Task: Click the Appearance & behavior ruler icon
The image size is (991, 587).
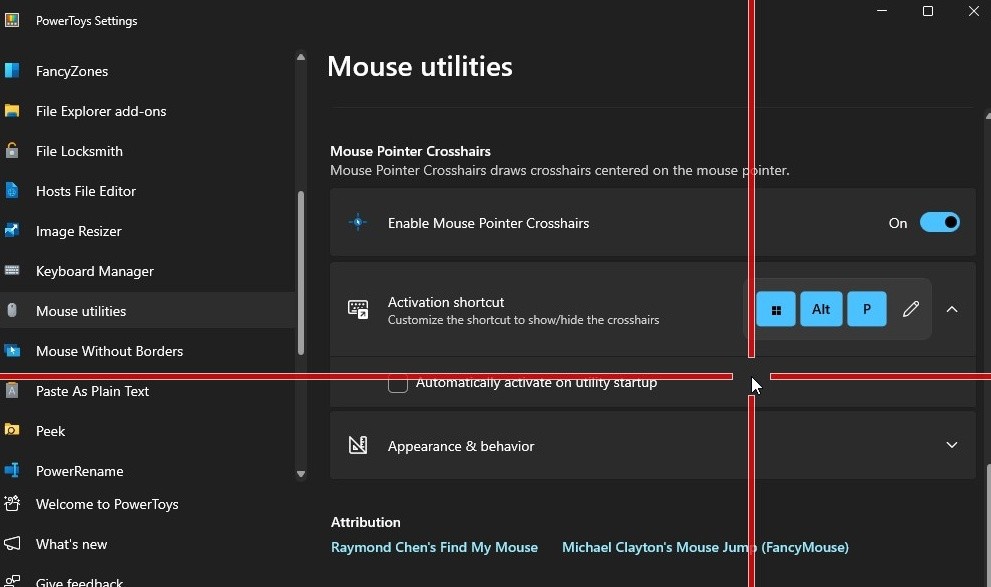Action: [358, 445]
